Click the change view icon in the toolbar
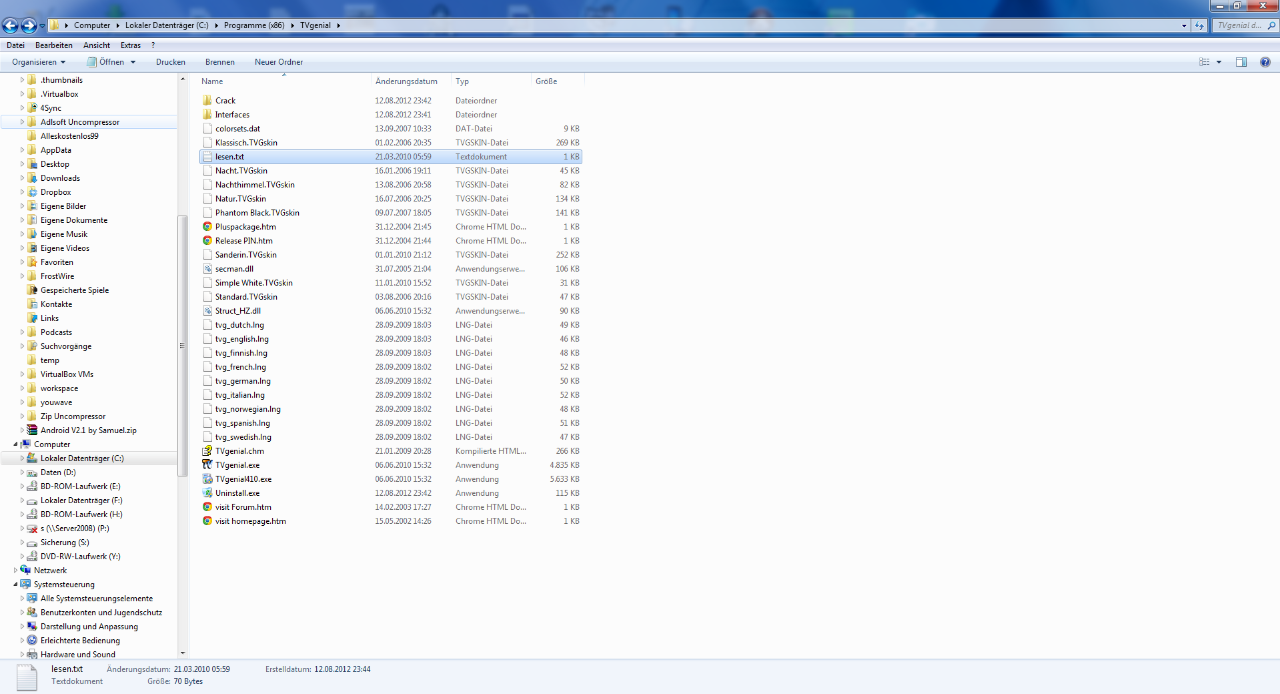This screenshot has width=1280, height=694. 1204,62
